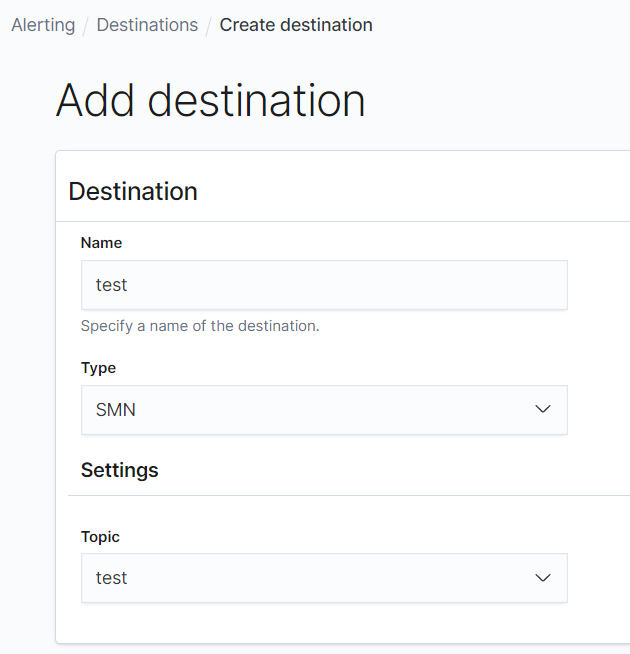This screenshot has height=654, width=630.
Task: Go to Destinations in the breadcrumb
Action: [x=147, y=25]
